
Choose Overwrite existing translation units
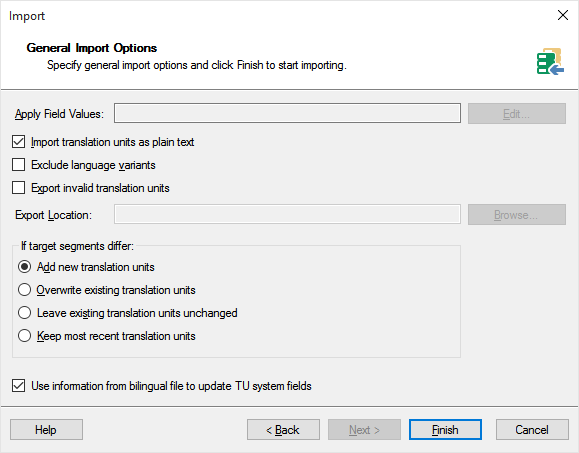tap(24, 290)
